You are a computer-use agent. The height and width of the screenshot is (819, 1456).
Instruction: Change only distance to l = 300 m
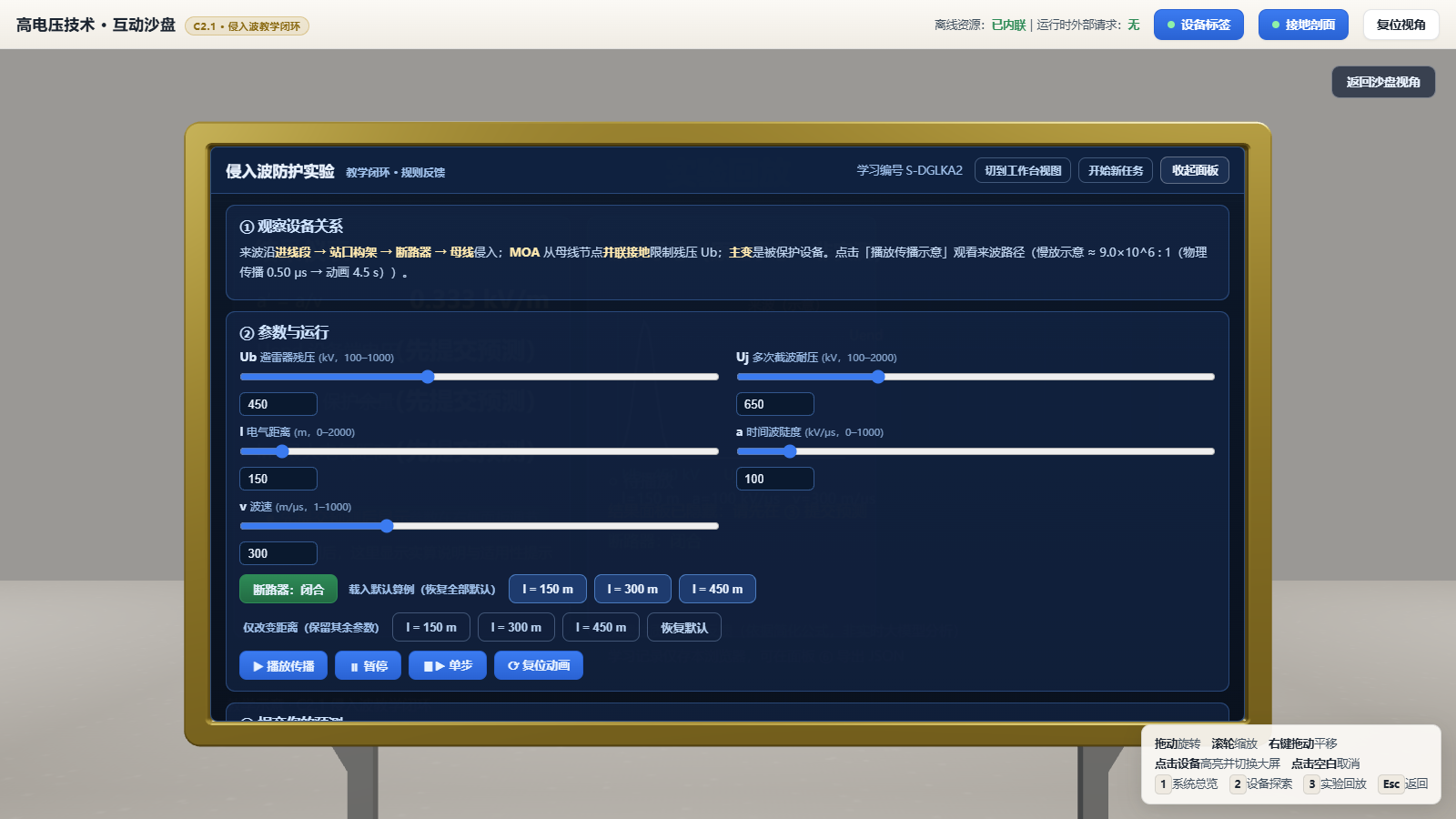pos(516,627)
